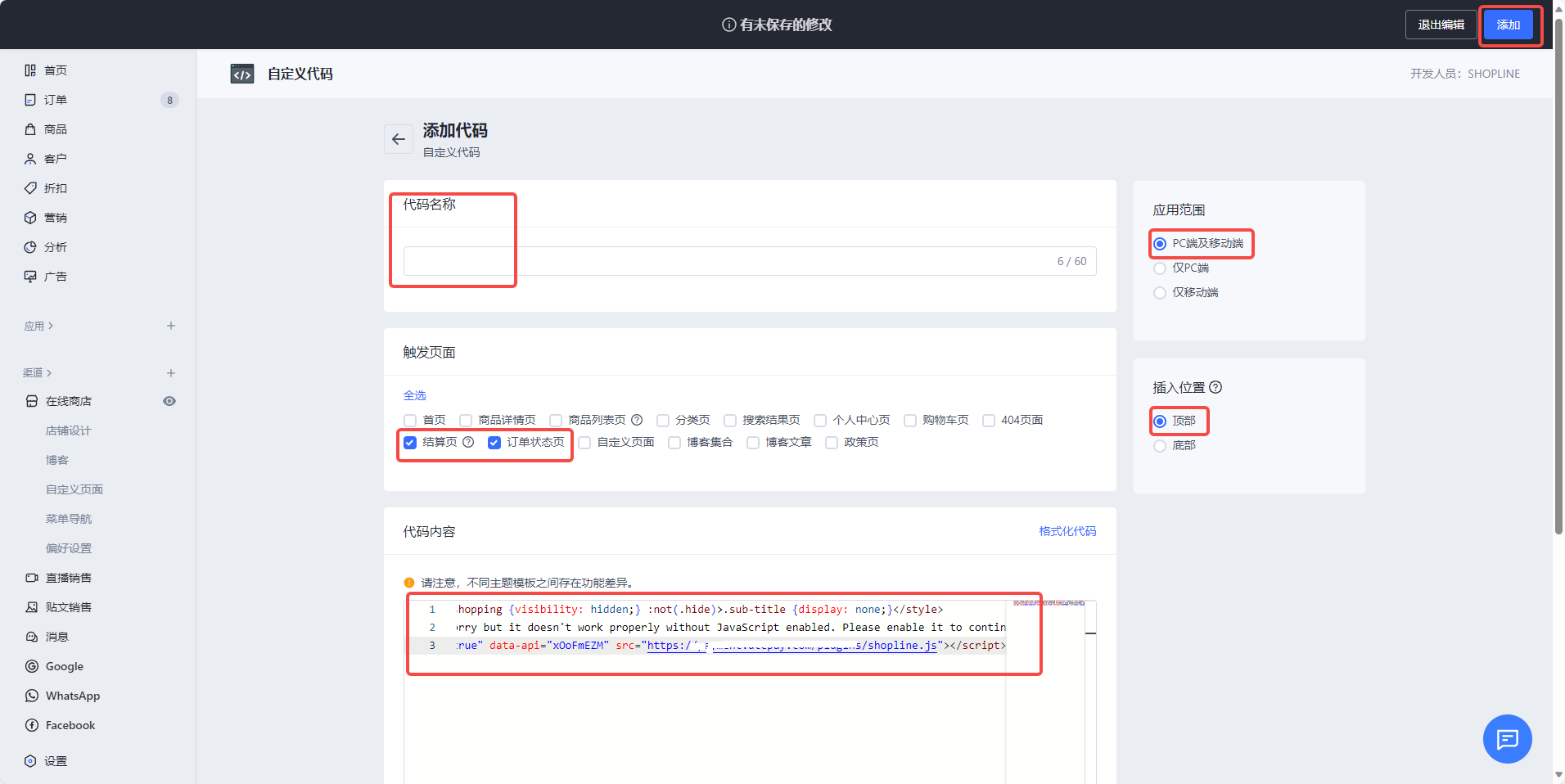The width and height of the screenshot is (1565, 784).
Task: Click the 格式化代码 link
Action: pos(1067,531)
